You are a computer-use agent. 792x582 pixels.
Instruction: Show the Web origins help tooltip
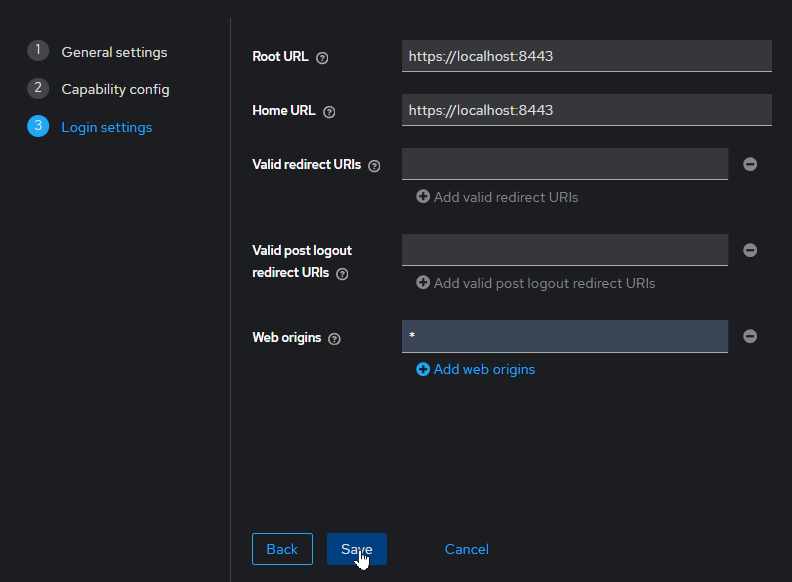pyautogui.click(x=334, y=339)
